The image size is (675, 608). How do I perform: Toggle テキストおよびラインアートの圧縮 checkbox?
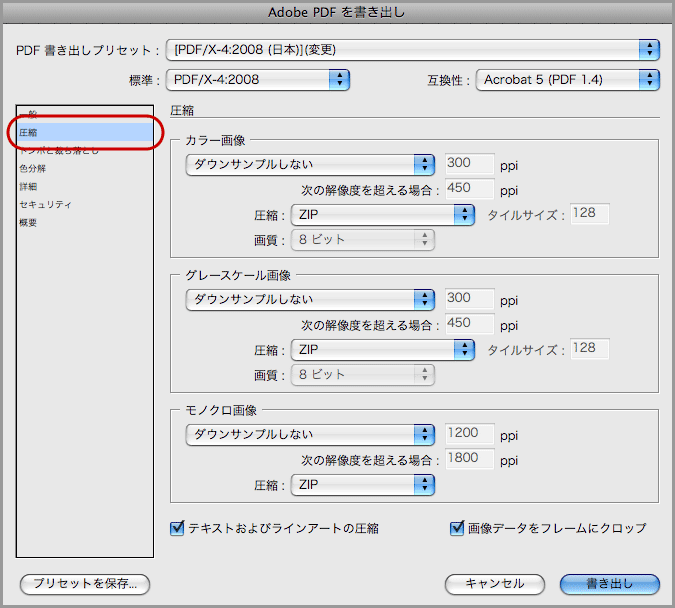click(177, 528)
